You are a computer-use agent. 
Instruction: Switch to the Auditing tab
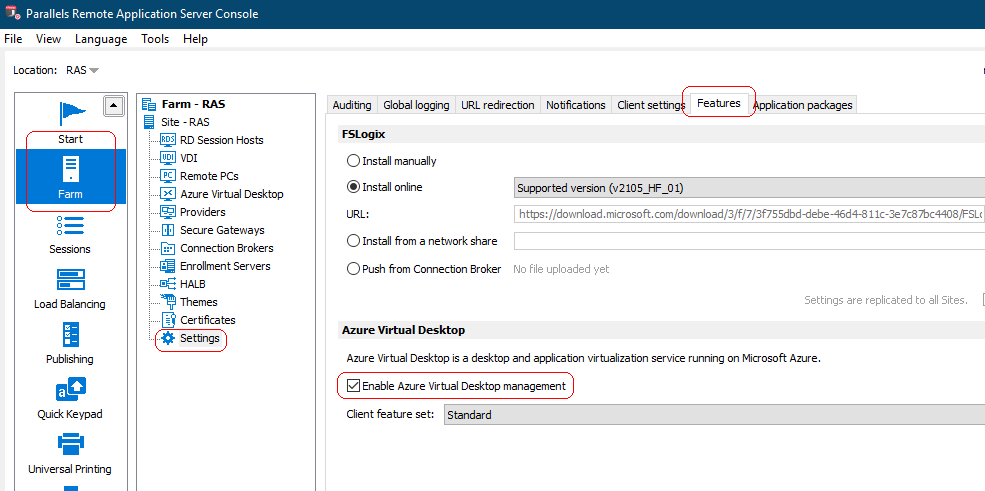pos(351,105)
